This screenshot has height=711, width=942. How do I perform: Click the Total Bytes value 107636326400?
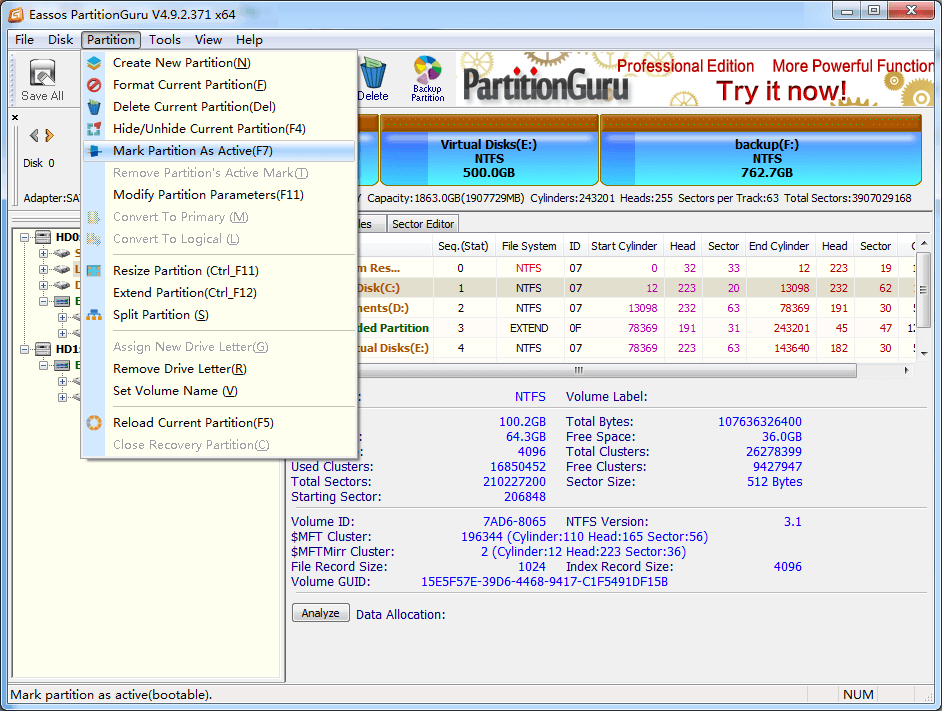pyautogui.click(x=760, y=421)
